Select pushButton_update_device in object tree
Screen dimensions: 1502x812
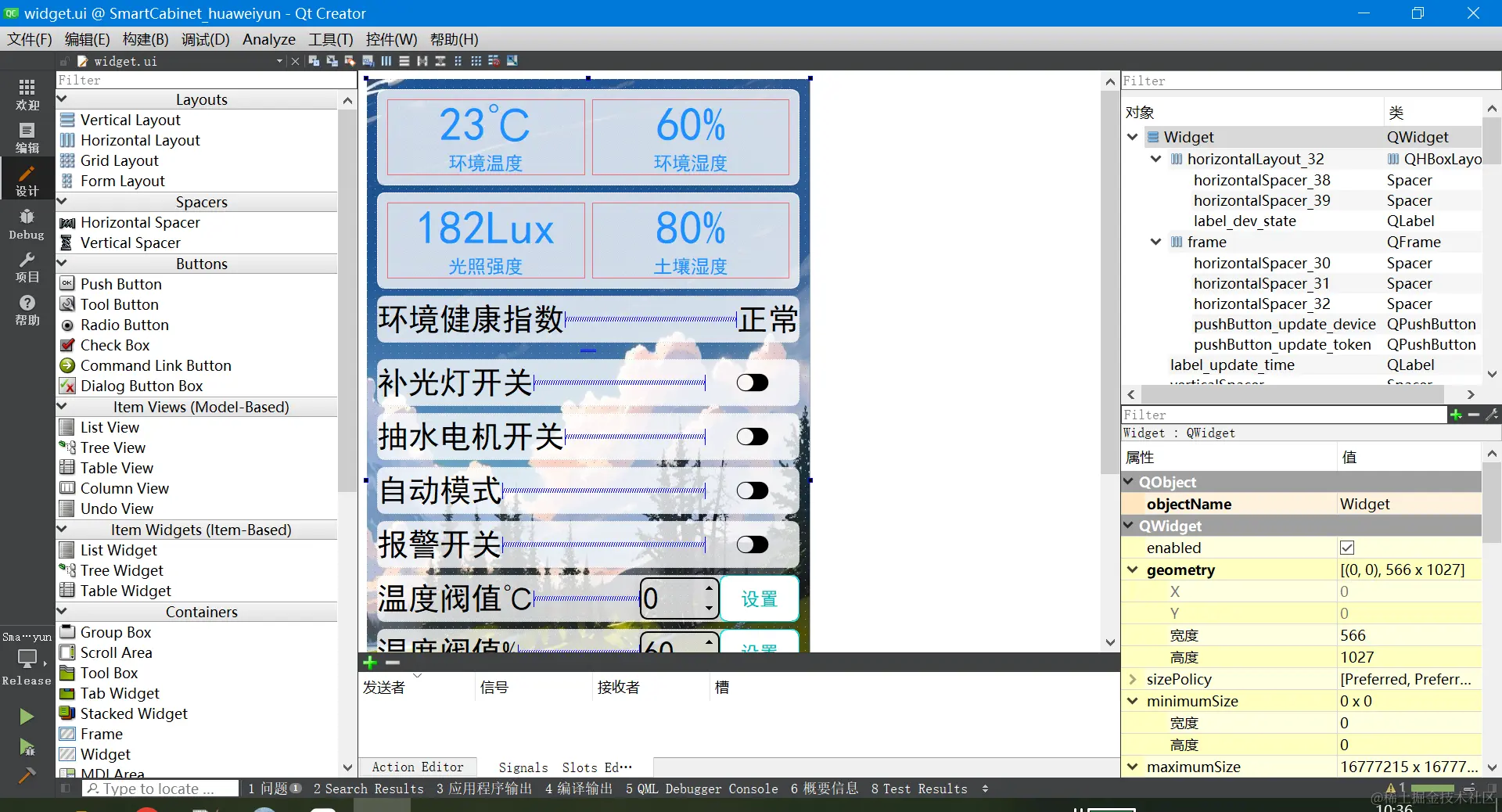click(x=1284, y=324)
